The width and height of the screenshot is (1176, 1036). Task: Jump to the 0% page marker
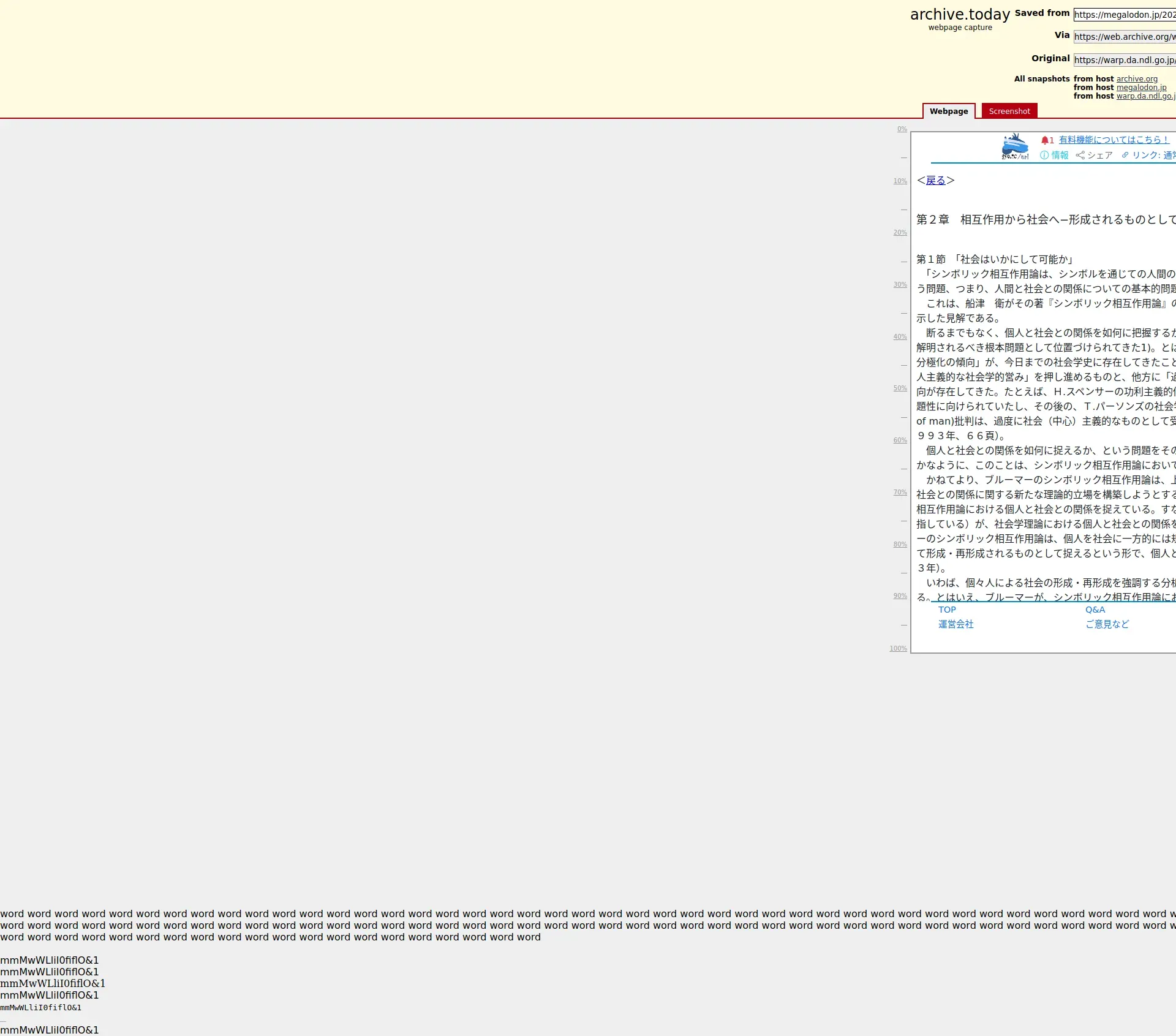[x=902, y=129]
